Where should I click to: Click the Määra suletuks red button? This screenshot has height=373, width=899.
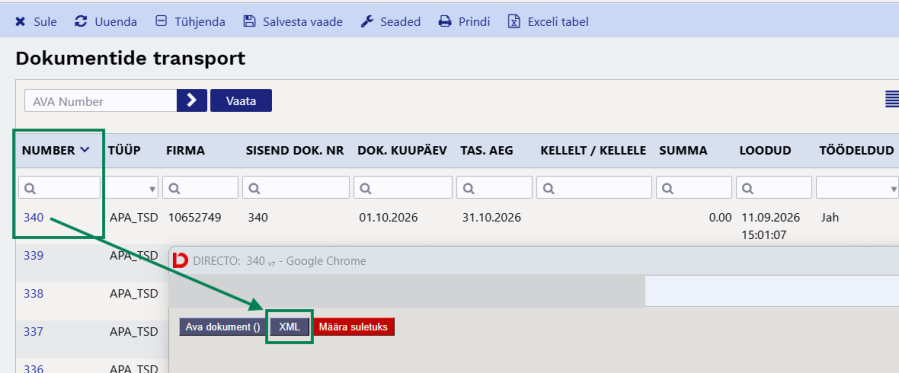(x=353, y=327)
